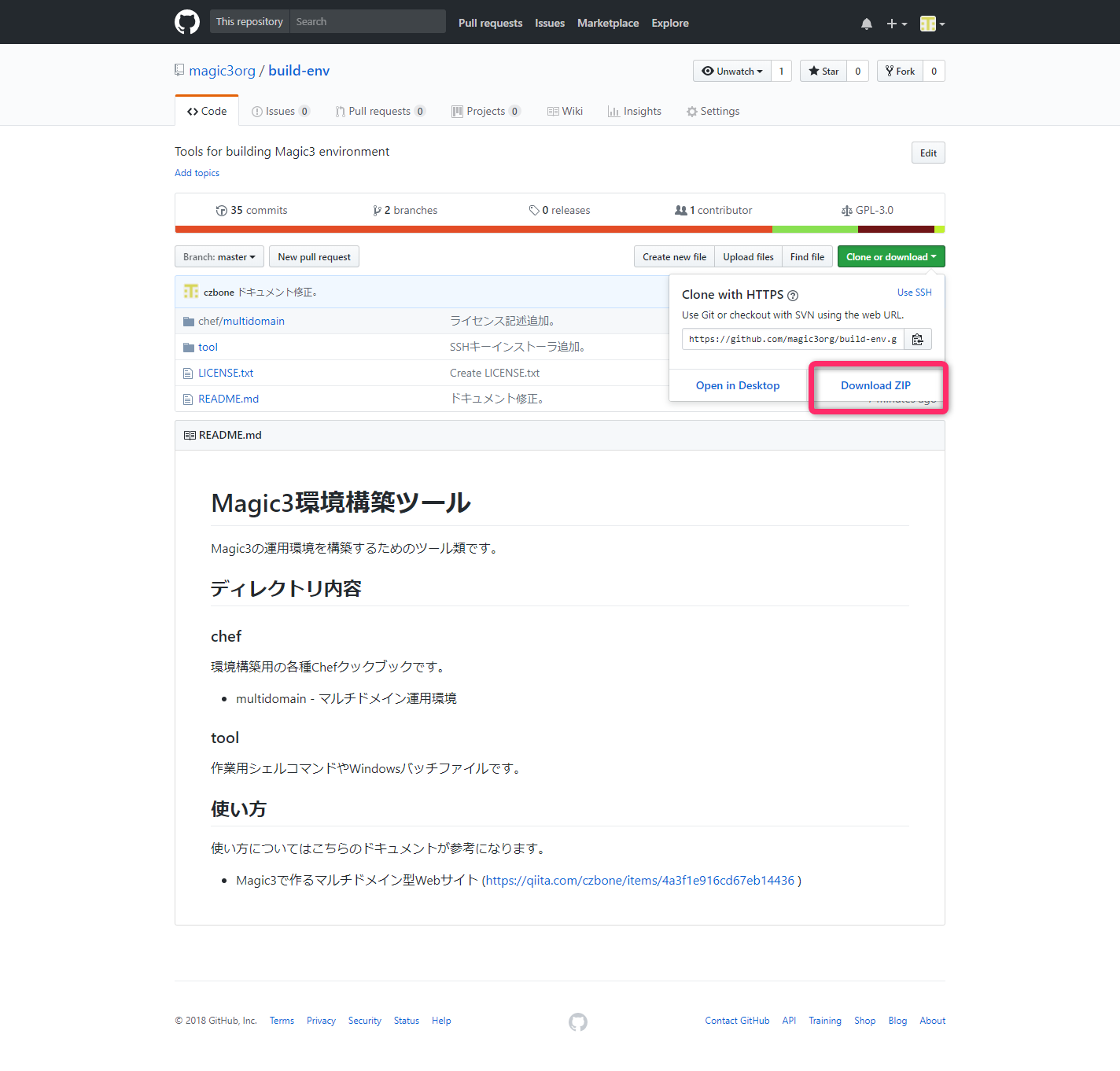Open the tool folder

(208, 347)
